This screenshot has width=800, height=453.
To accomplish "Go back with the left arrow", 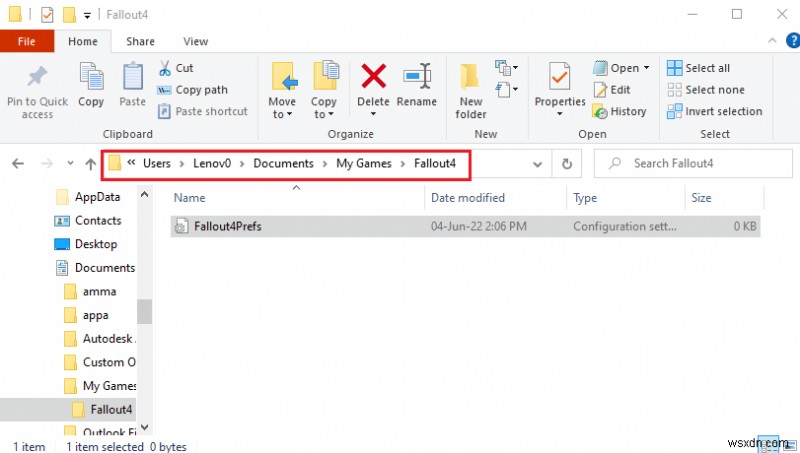I will click(x=18, y=164).
